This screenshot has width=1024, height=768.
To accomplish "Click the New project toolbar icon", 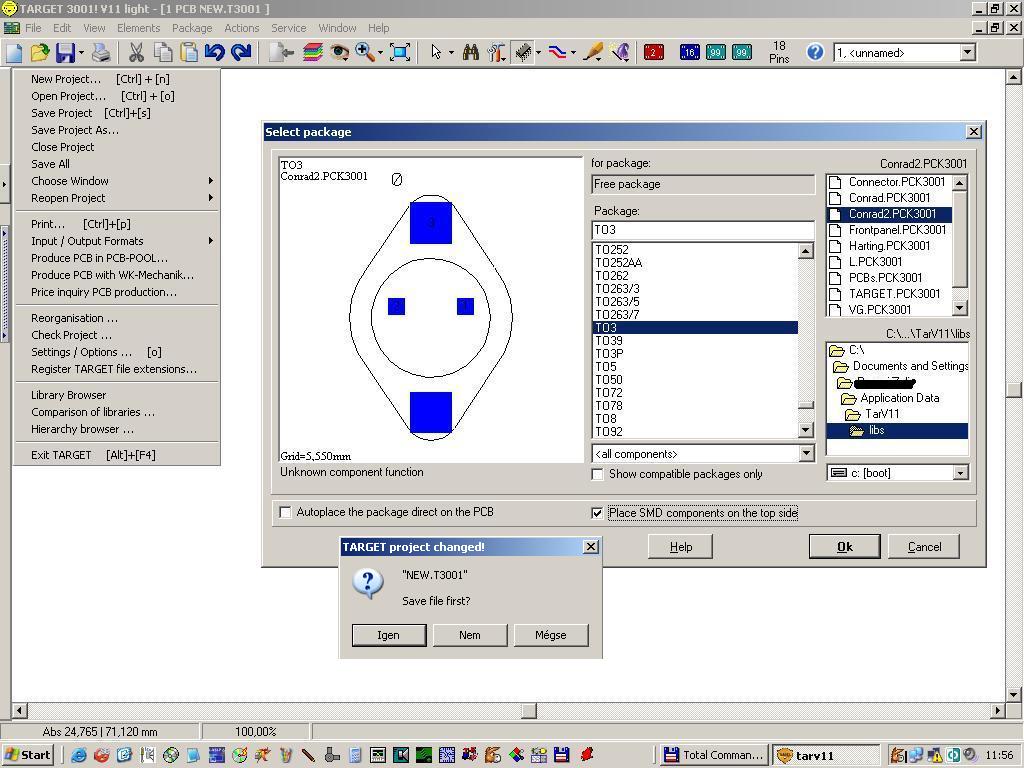I will coord(14,52).
